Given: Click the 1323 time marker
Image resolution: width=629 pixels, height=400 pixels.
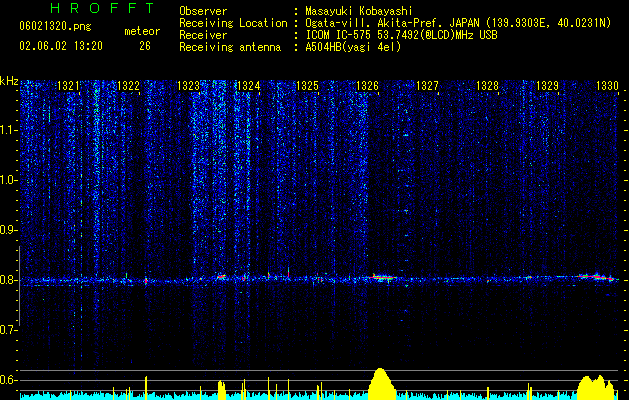Looking at the screenshot, I should click(x=188, y=86).
